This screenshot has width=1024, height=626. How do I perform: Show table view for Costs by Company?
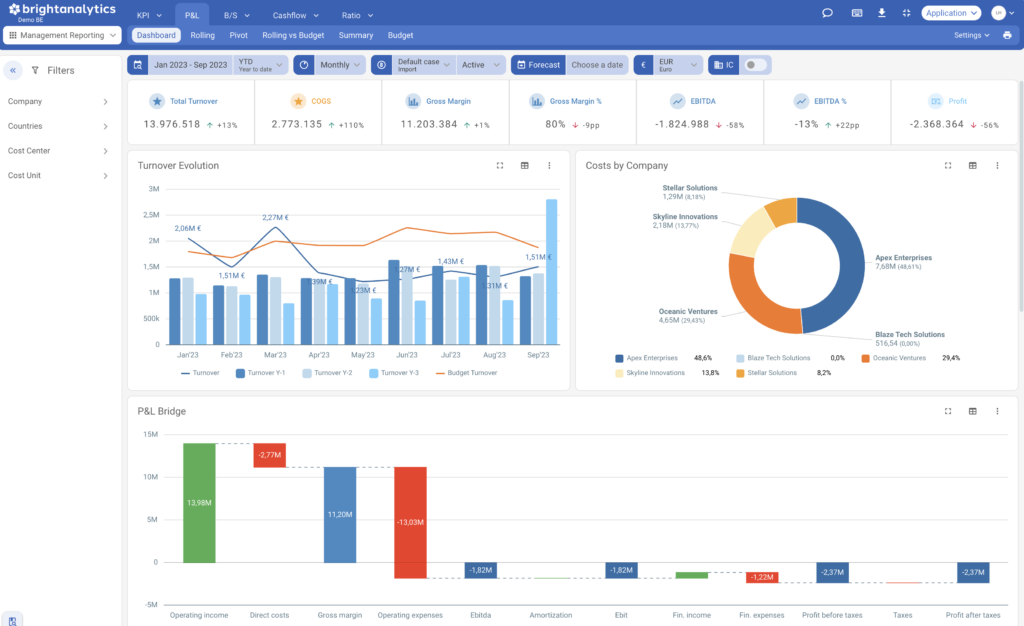(972, 166)
